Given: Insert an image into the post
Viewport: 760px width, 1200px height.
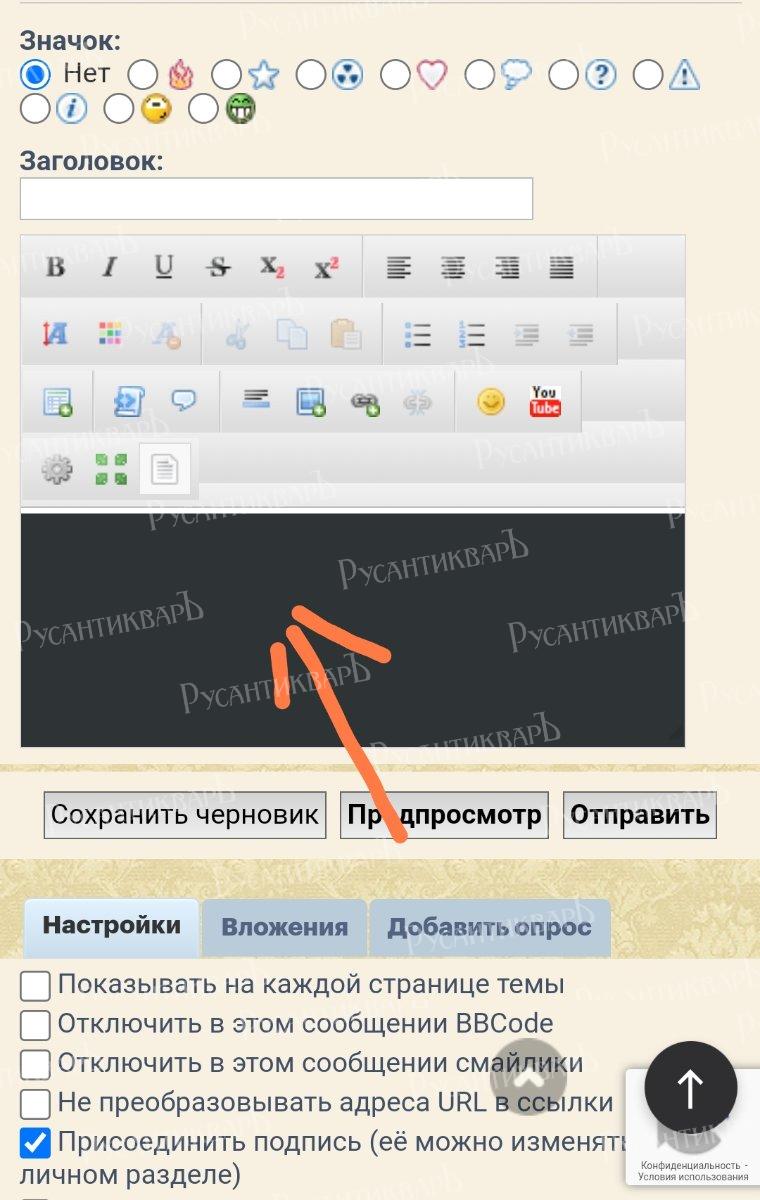Looking at the screenshot, I should (x=311, y=402).
